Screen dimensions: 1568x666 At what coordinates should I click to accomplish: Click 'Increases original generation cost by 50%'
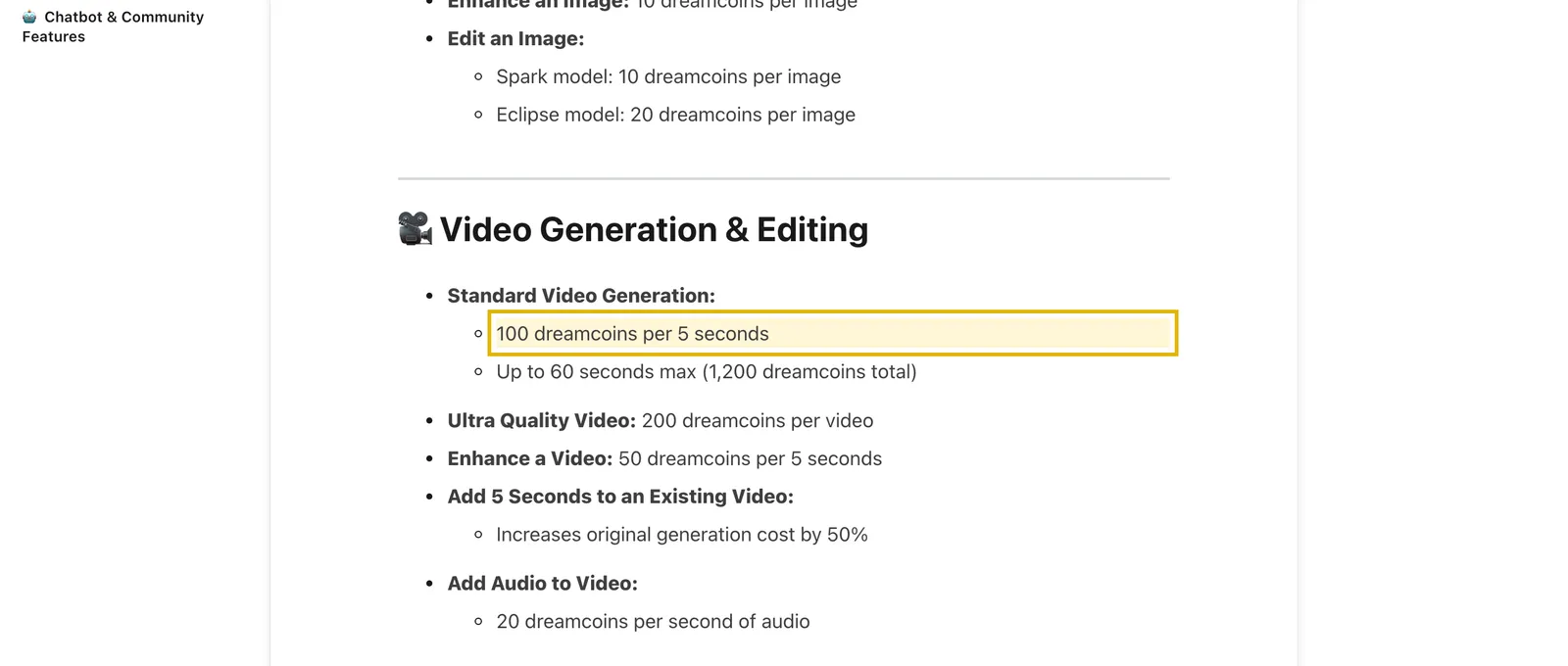pos(682,535)
